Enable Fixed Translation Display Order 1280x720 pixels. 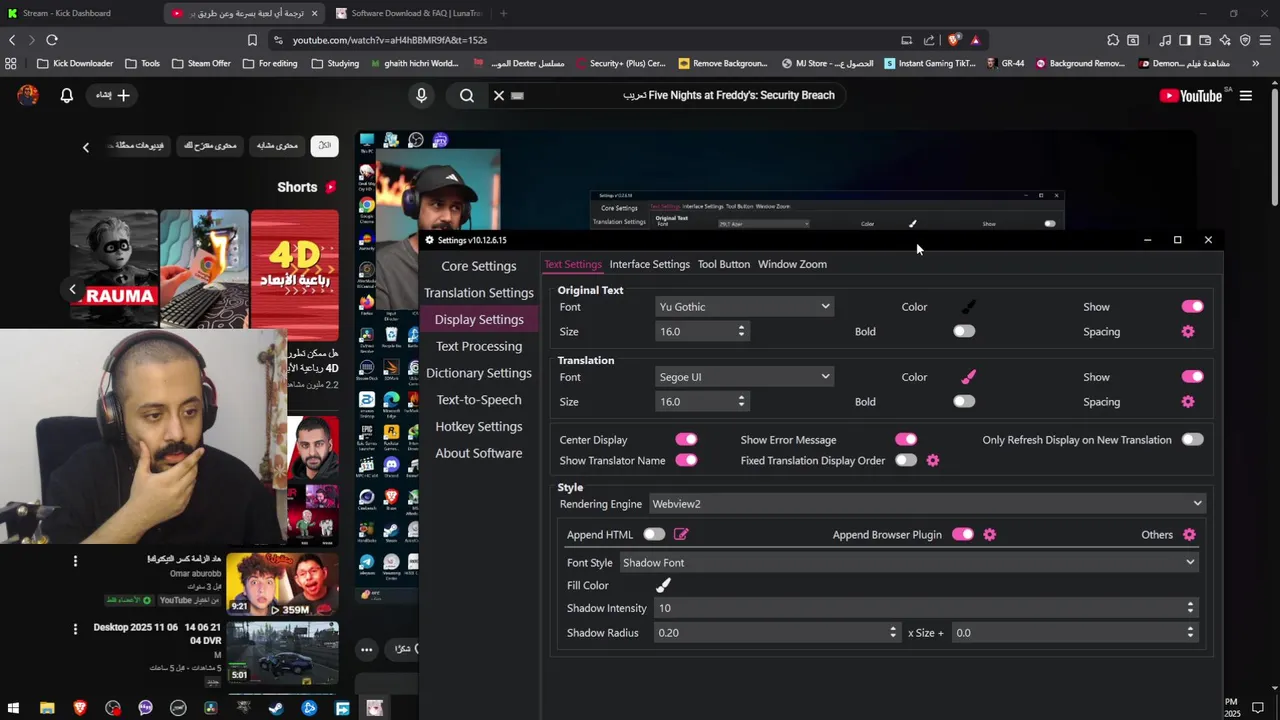[906, 460]
